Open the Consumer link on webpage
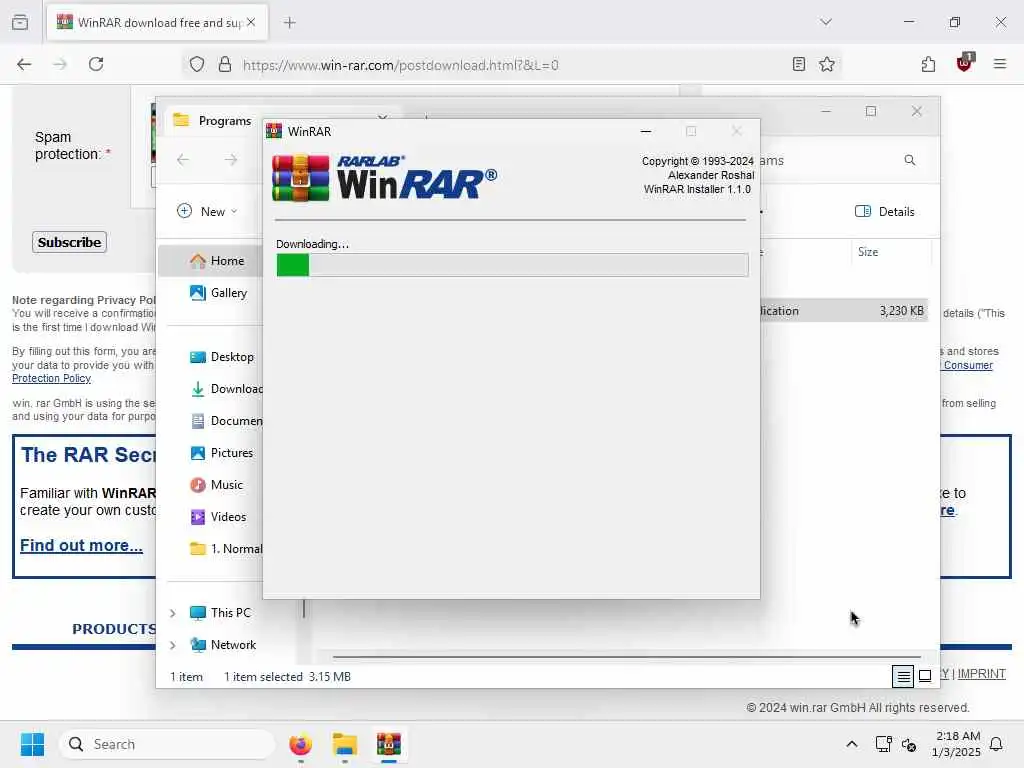The image size is (1024, 768). [x=968, y=365]
